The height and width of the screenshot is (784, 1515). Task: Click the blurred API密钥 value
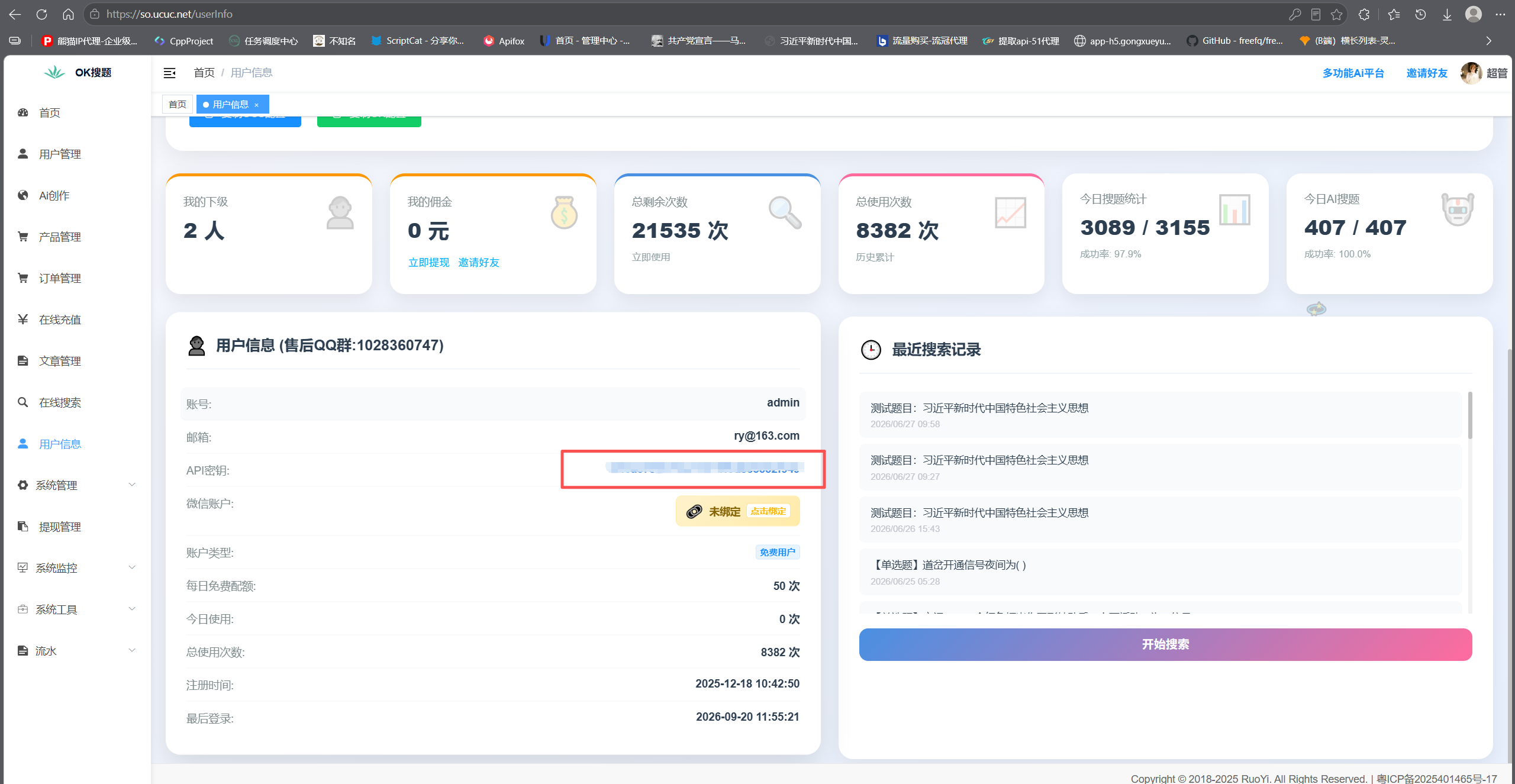703,468
